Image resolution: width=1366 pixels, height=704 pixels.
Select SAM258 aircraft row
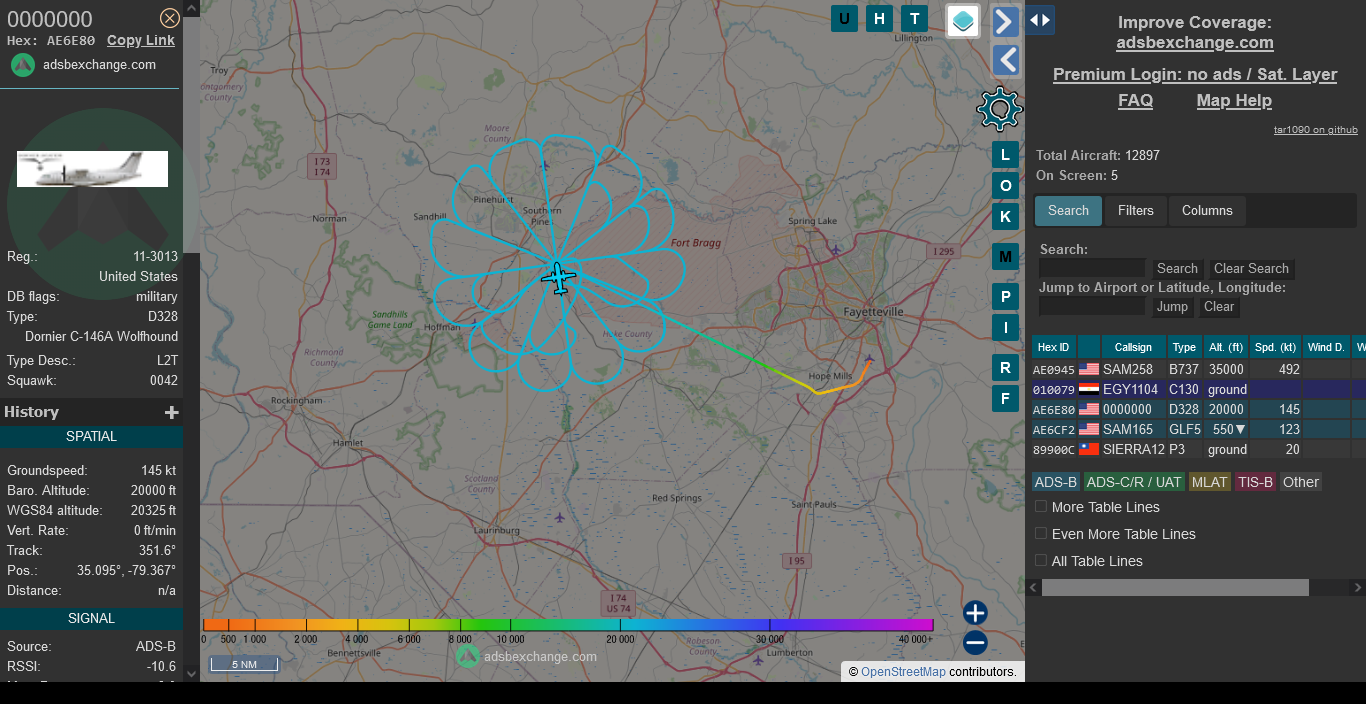pos(1198,369)
